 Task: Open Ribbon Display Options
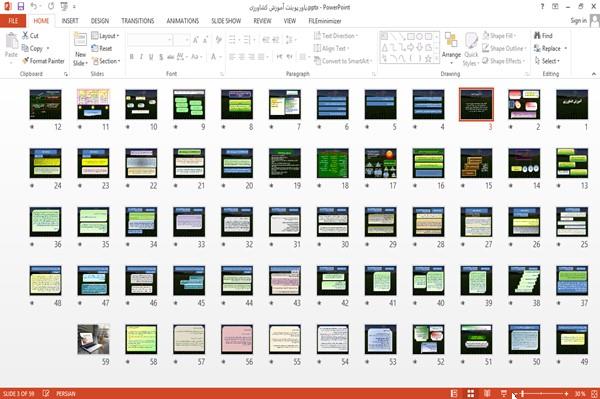pyautogui.click(x=555, y=7)
